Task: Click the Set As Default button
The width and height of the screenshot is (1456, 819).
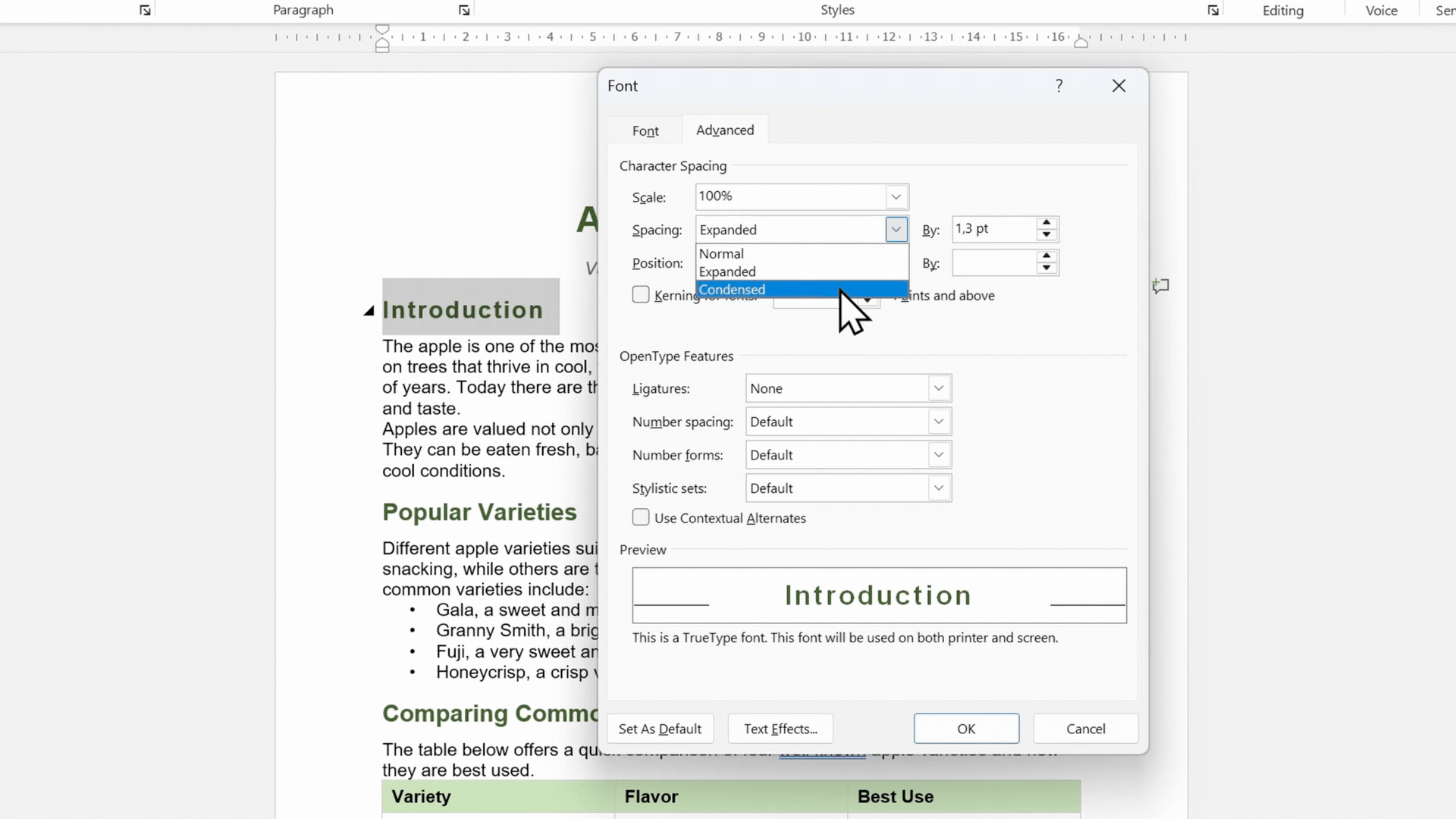Action: tap(660, 729)
